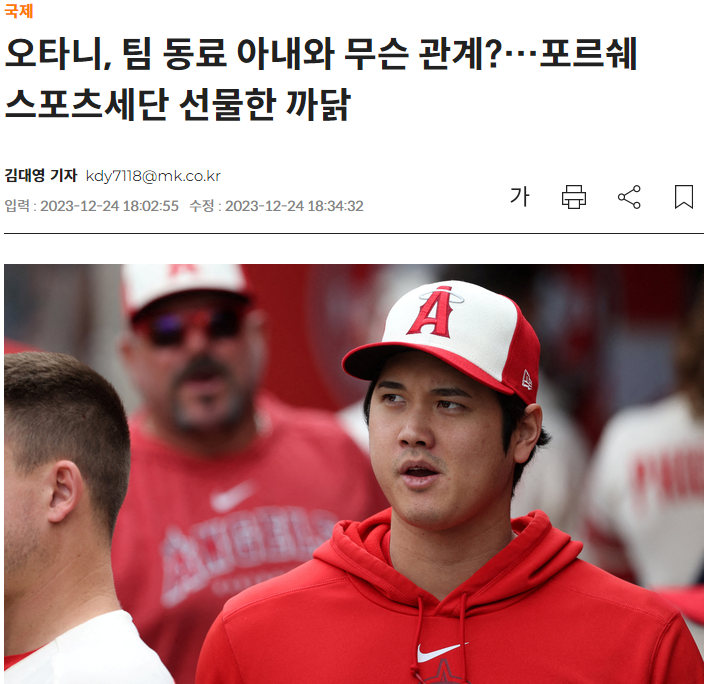Bookmark this article with the ribbon icon
This screenshot has height=684, width=709.
pyautogui.click(x=684, y=197)
